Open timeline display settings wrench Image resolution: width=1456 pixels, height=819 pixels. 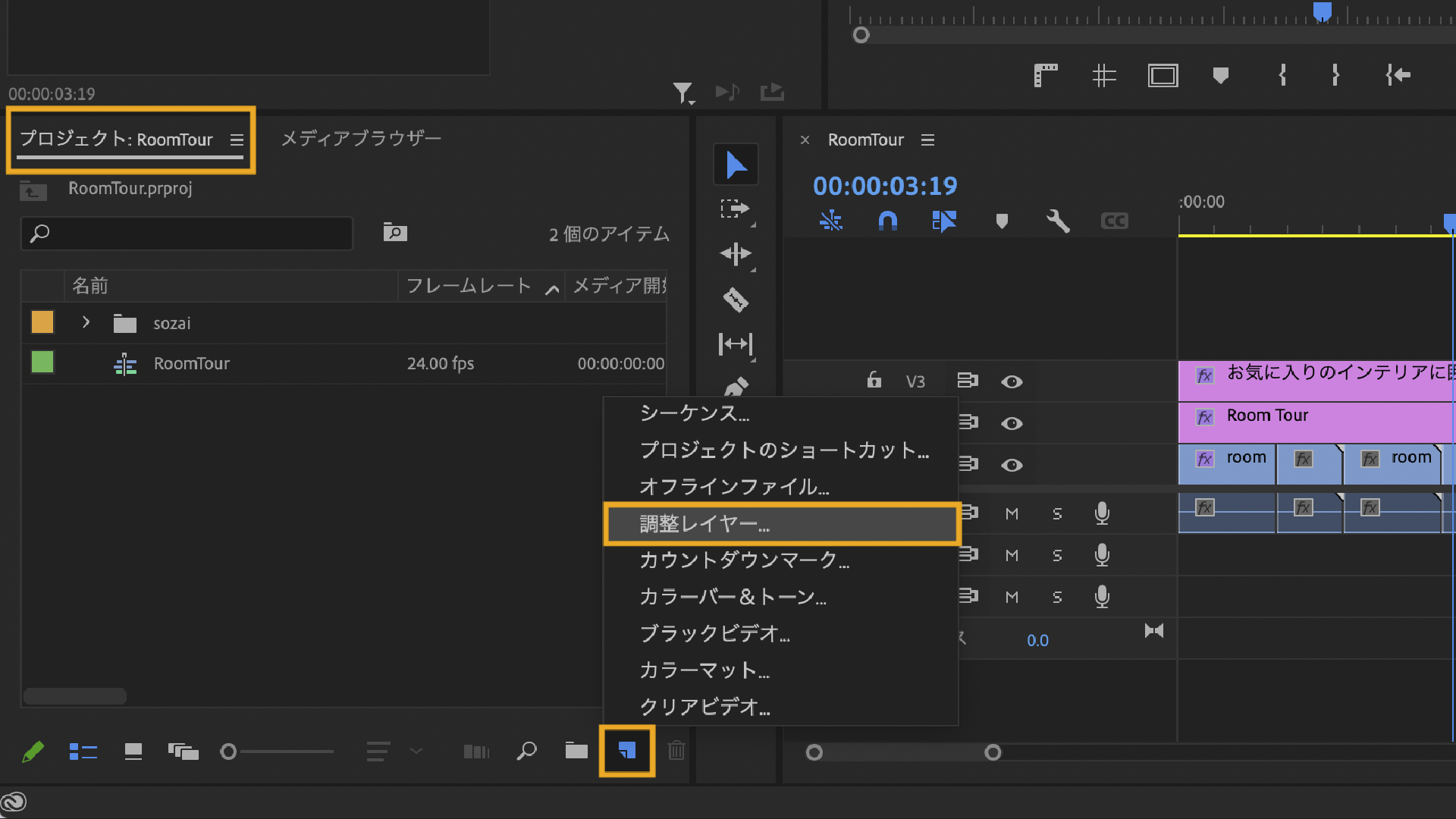[x=1058, y=221]
